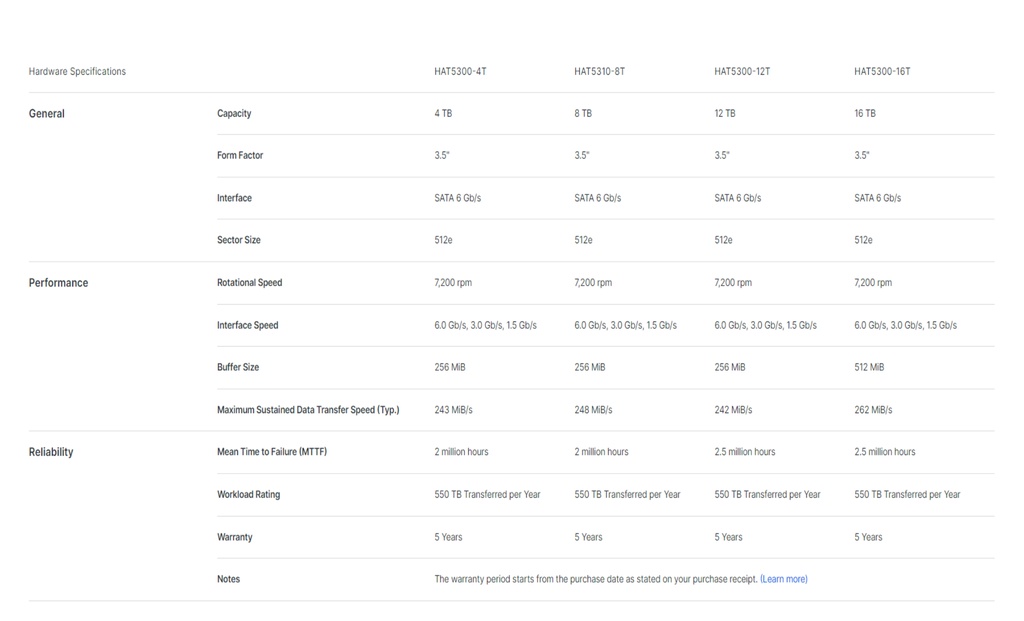
Task: Click the 8 TB capacity value
Action: coord(583,114)
